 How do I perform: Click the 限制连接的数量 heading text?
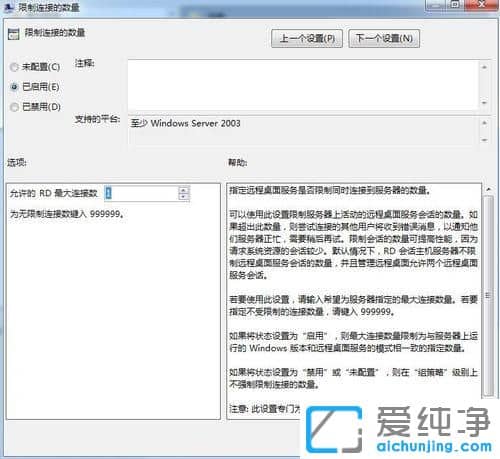(55, 33)
